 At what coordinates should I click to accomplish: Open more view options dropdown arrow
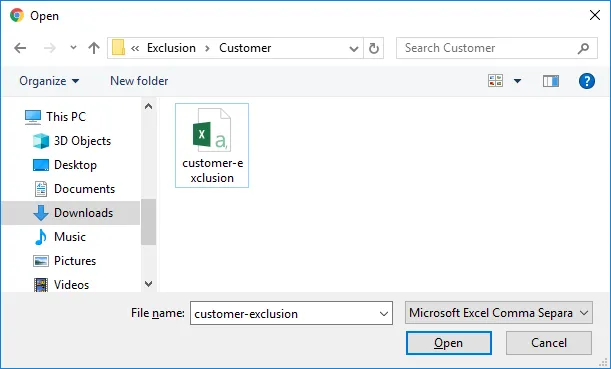(x=517, y=81)
